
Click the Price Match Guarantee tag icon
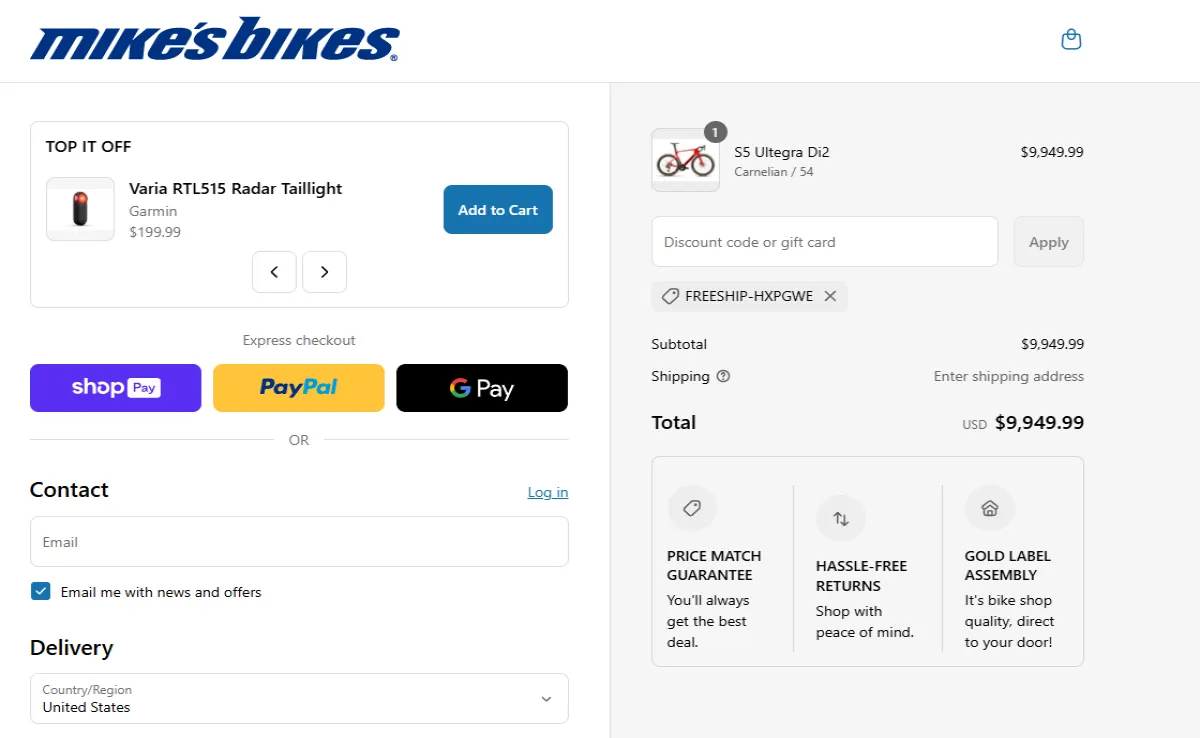692,508
